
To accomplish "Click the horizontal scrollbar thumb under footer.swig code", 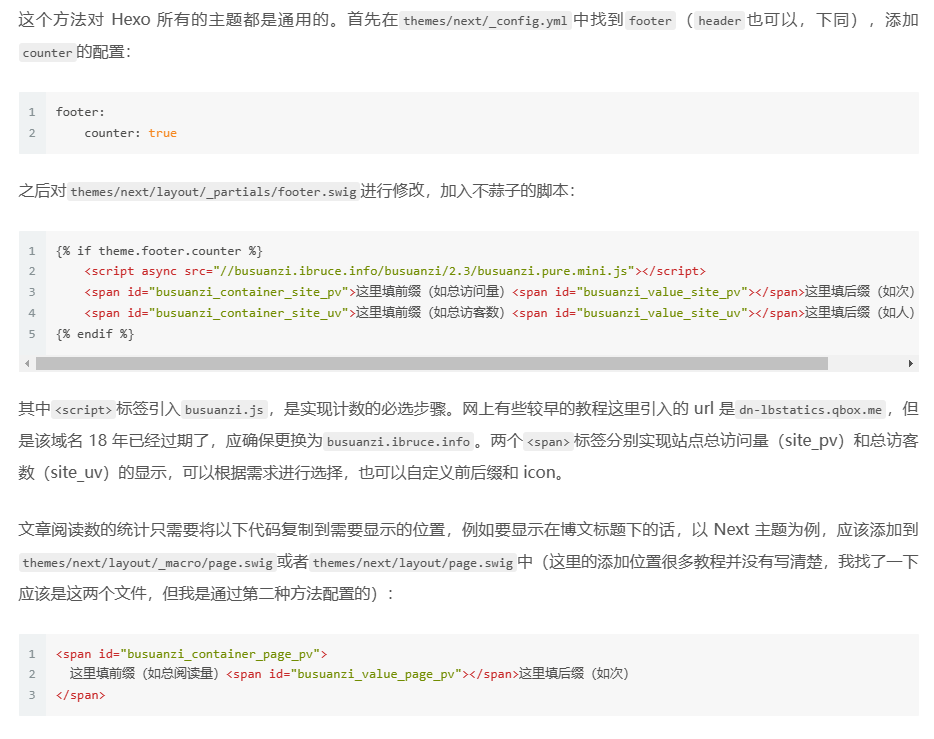I will (x=430, y=364).
